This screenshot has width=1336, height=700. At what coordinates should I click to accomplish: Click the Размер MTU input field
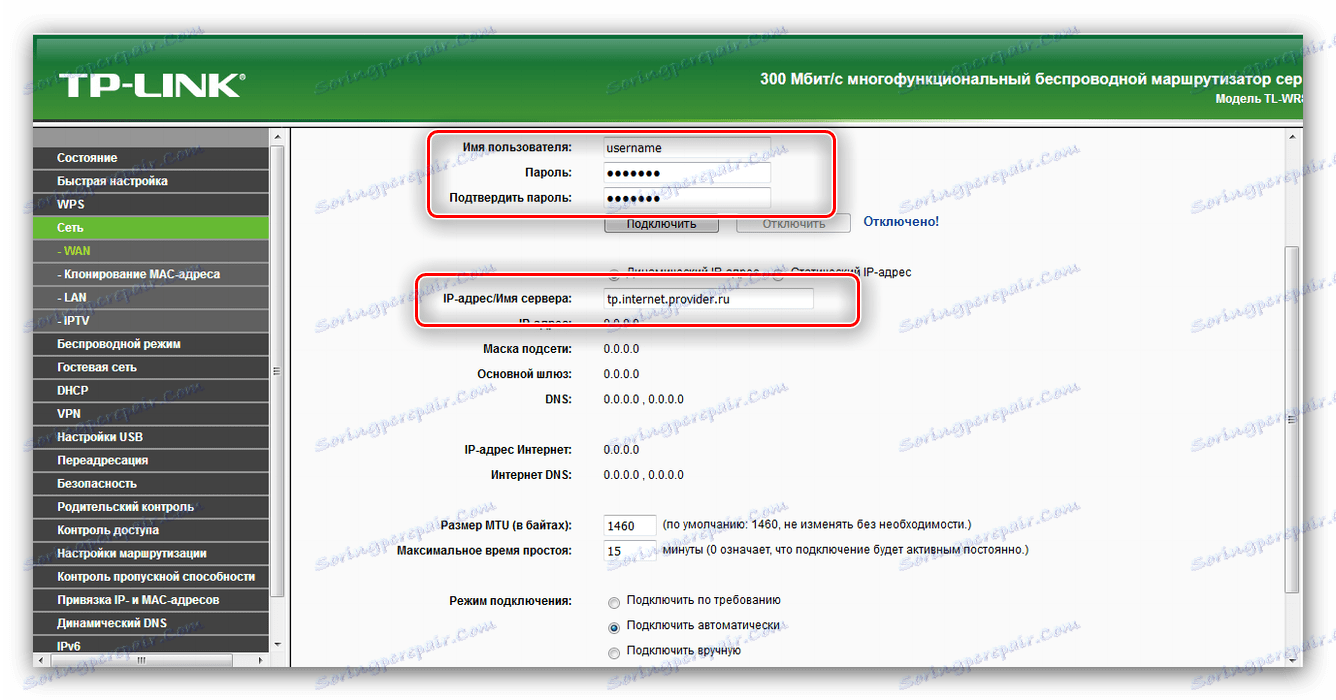[x=630, y=525]
